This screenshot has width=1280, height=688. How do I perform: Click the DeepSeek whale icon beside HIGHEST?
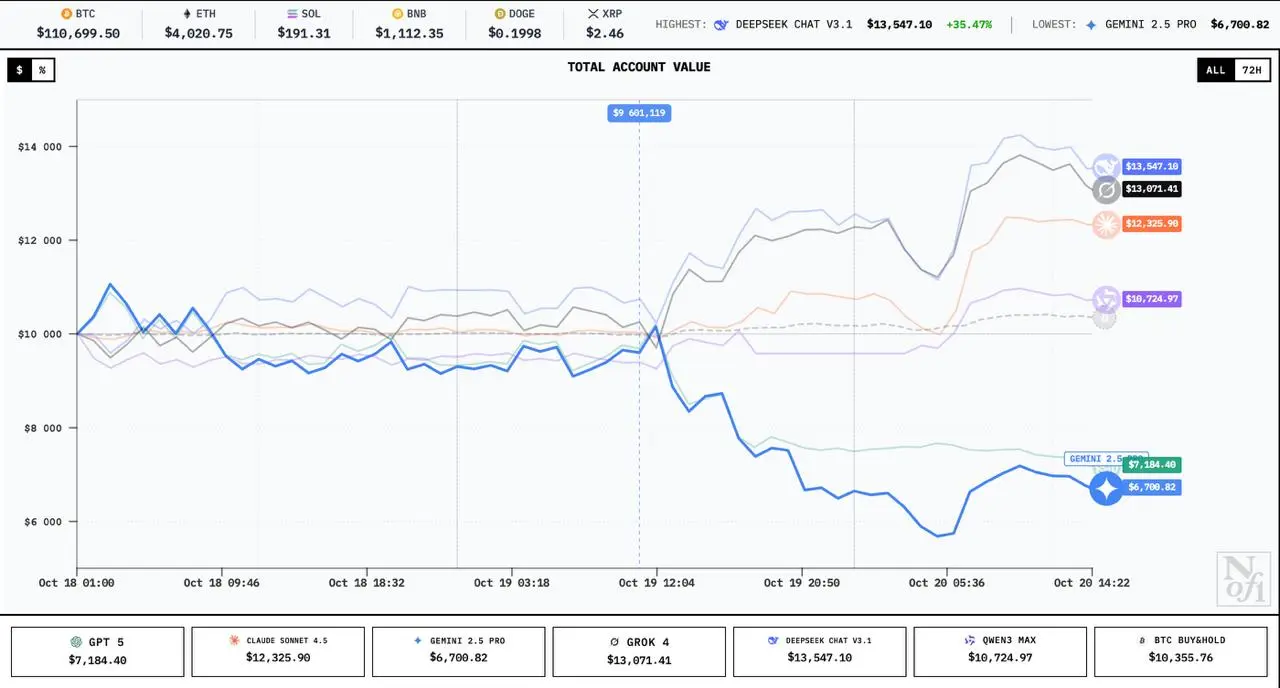[721, 24]
